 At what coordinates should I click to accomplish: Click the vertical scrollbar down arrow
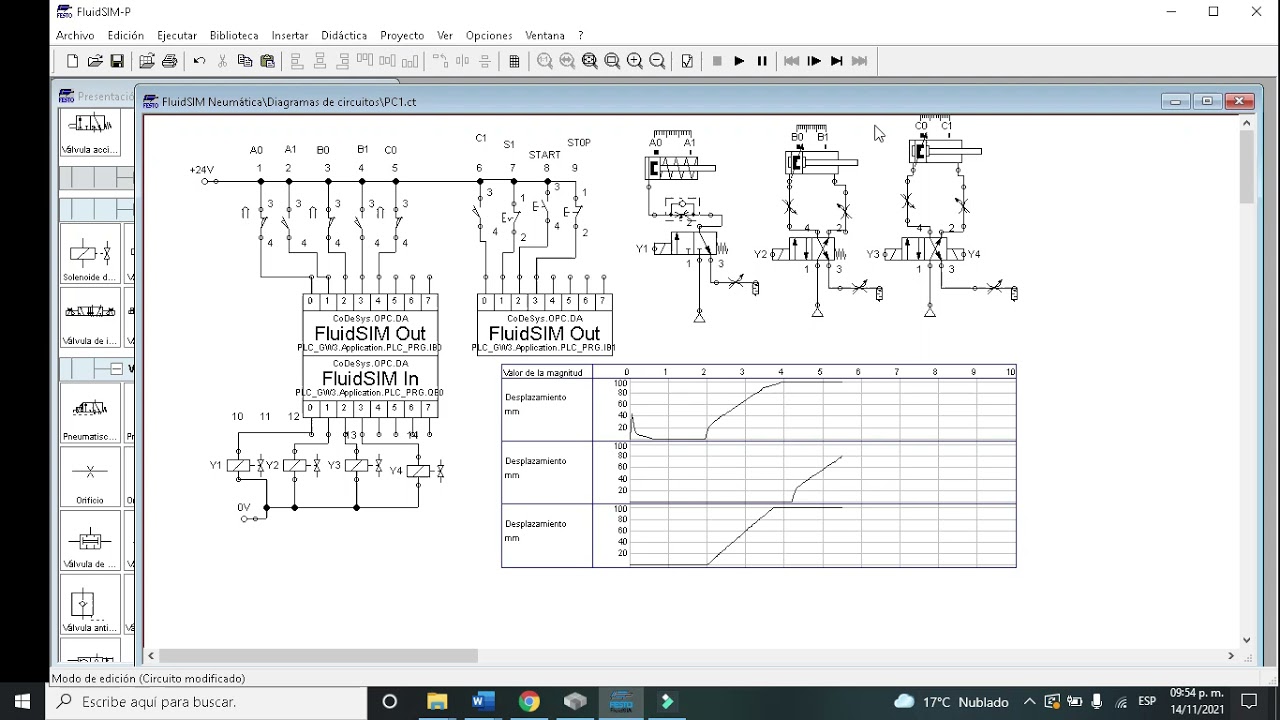pos(1246,640)
